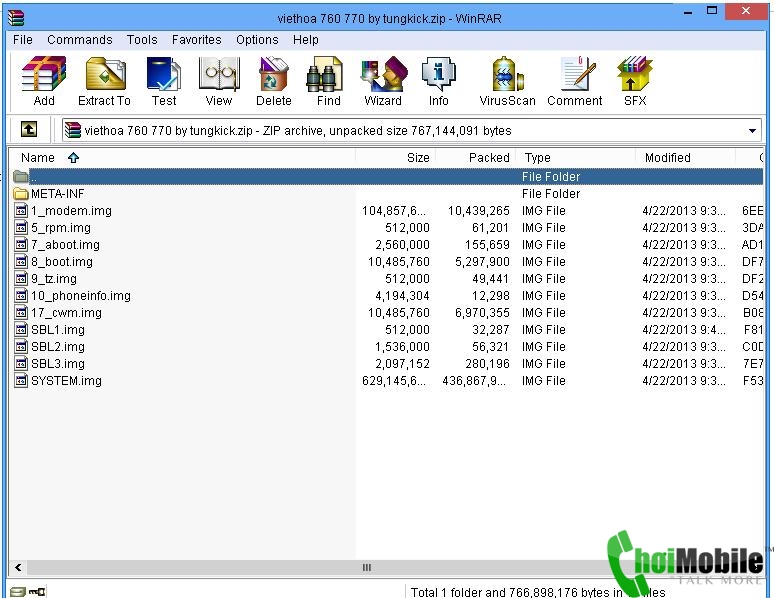Click the drive icon in status bar
Screen dimensions: 774x598
tap(17, 591)
